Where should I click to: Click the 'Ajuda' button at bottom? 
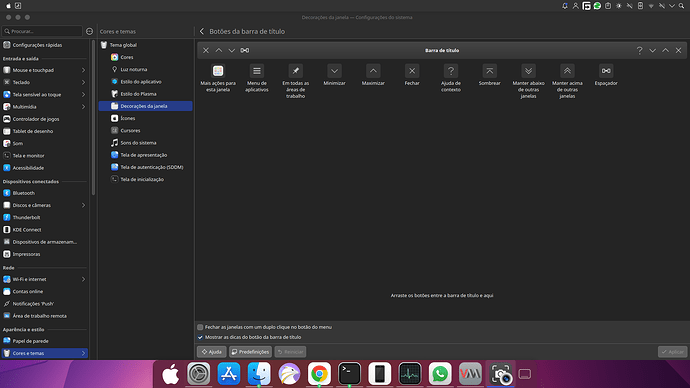pyautogui.click(x=212, y=352)
